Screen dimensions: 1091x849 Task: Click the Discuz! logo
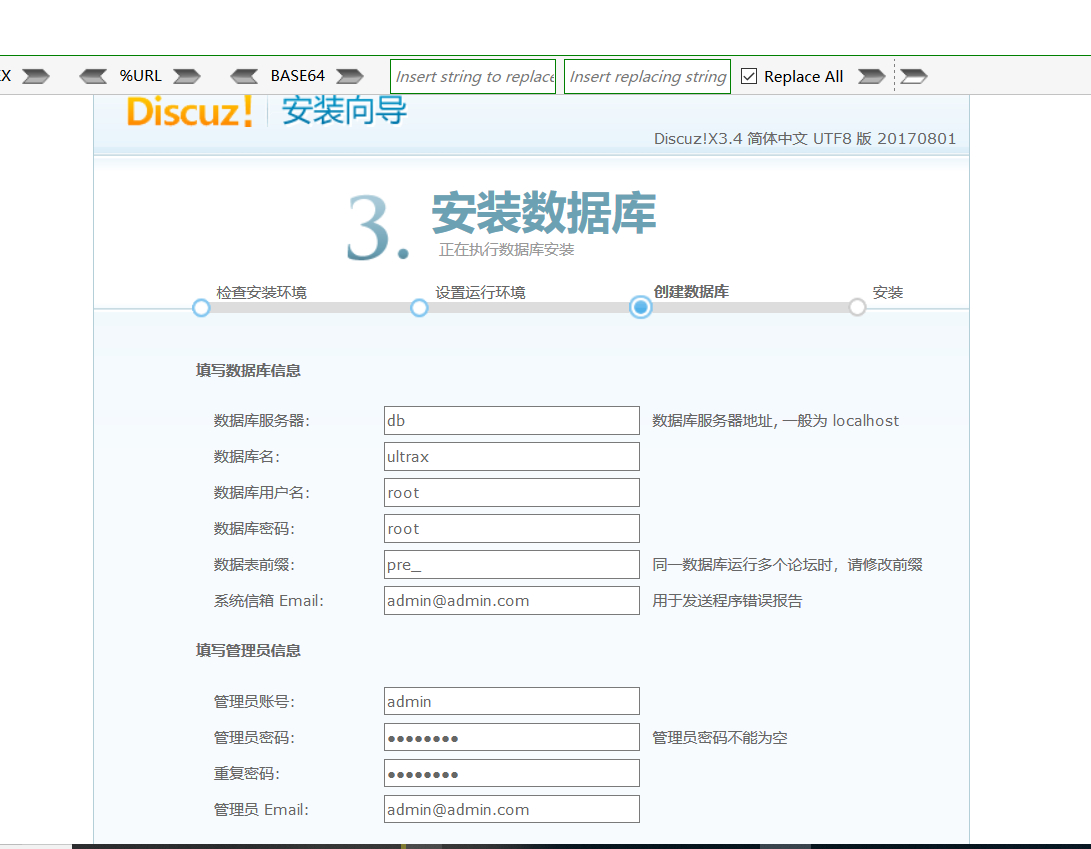[x=190, y=111]
